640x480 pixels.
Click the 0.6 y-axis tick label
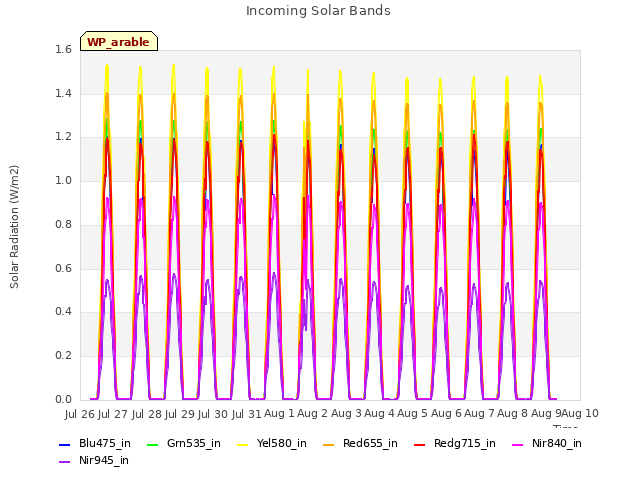point(63,269)
